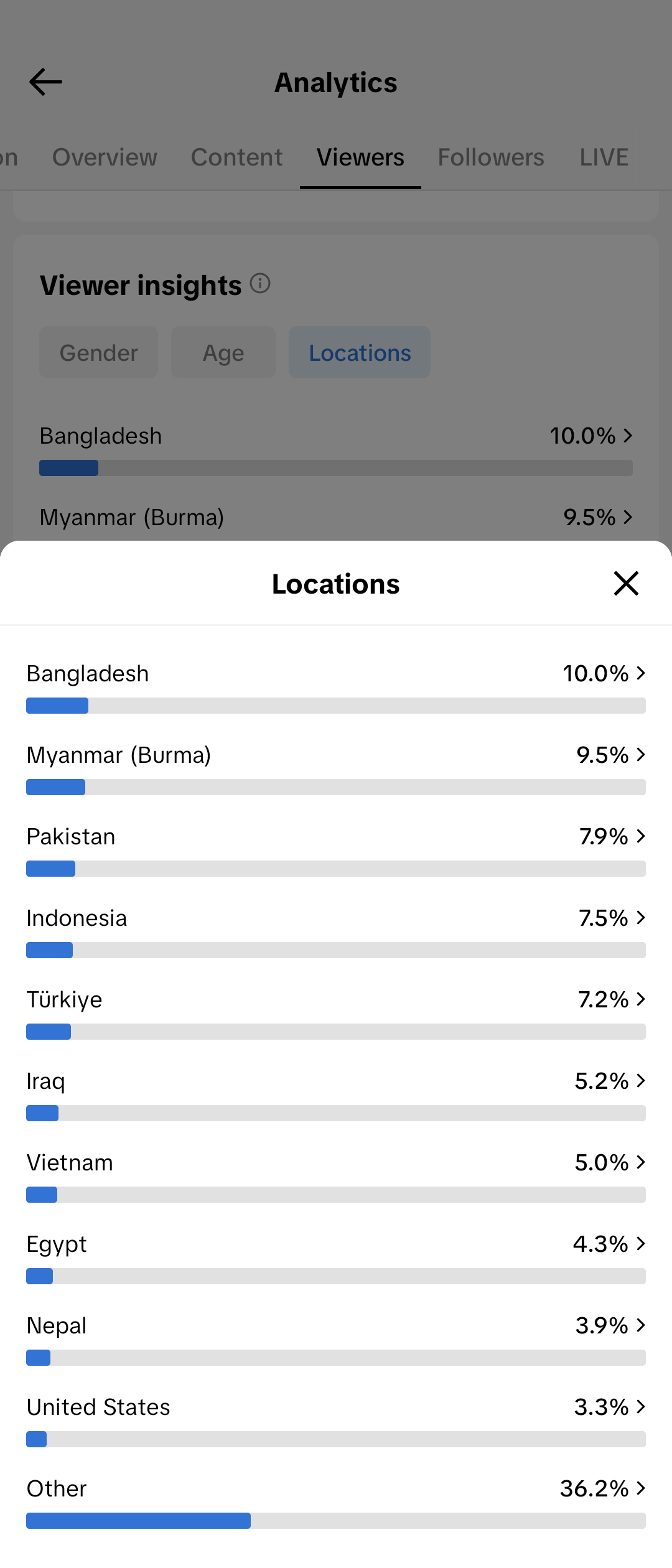This screenshot has height=1568, width=672.
Task: Switch to the Followers tab
Action: (491, 157)
